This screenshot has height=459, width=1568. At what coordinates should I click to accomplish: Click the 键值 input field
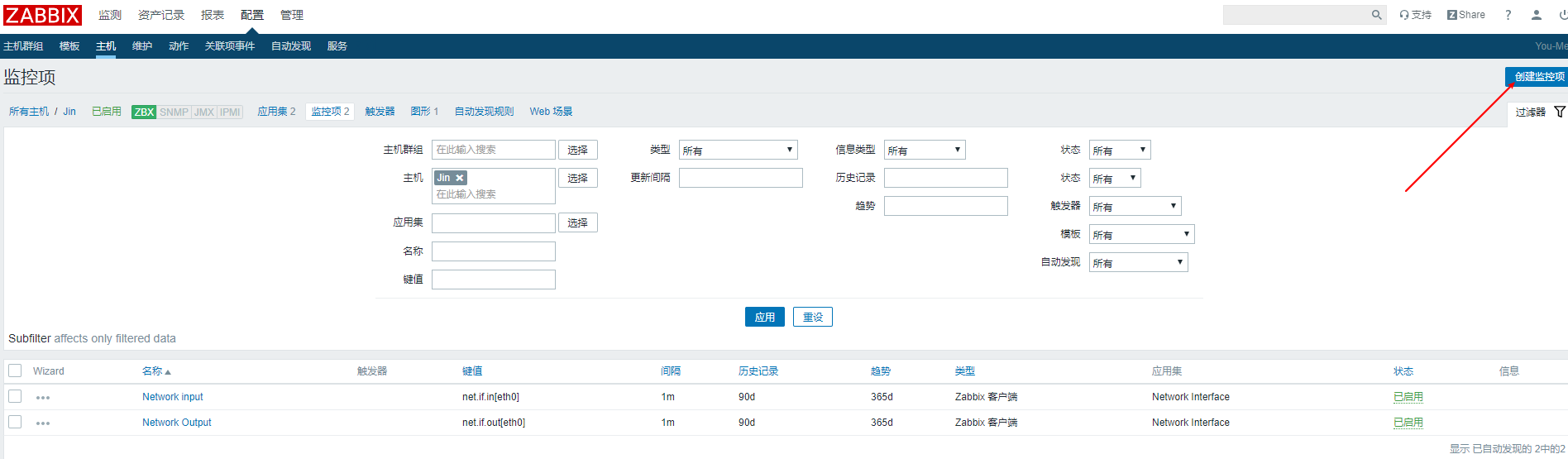point(493,280)
